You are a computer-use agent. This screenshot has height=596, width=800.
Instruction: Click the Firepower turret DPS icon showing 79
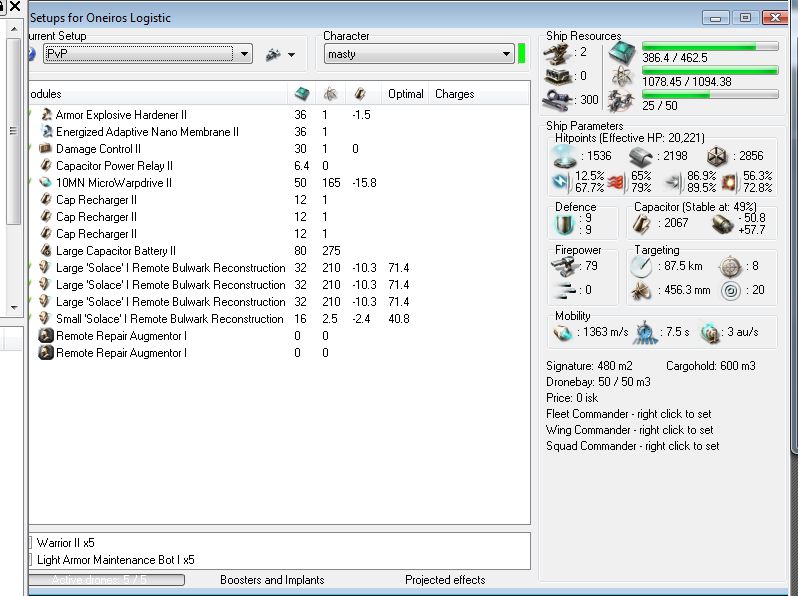[564, 266]
